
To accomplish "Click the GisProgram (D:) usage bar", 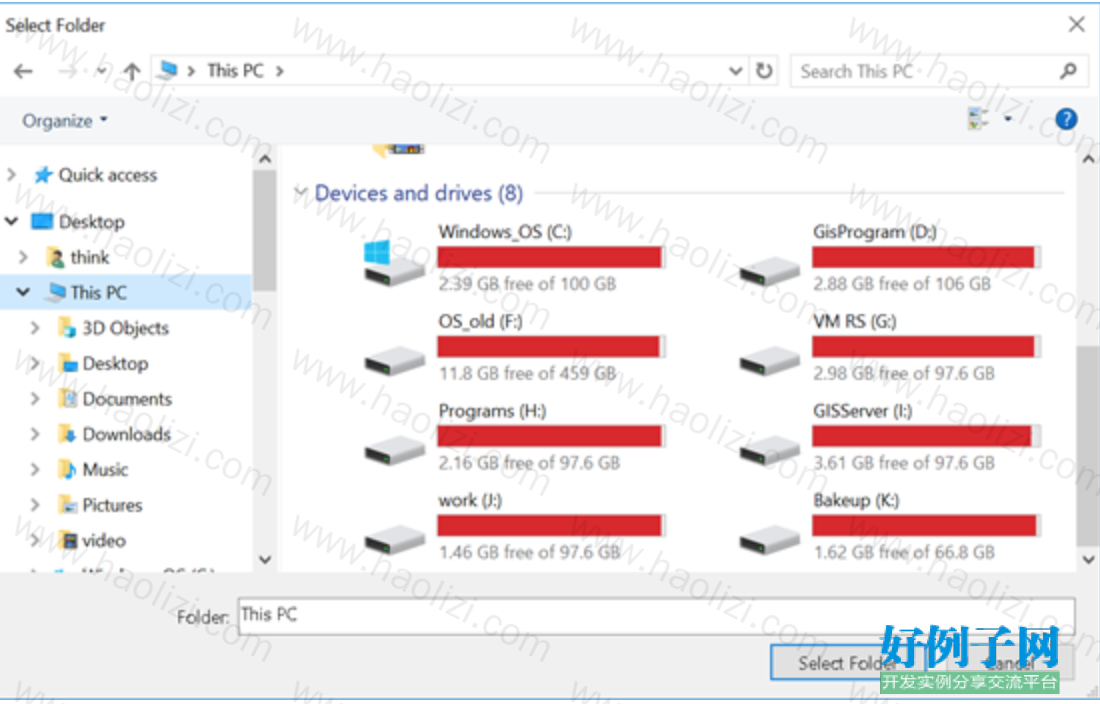I will (925, 257).
